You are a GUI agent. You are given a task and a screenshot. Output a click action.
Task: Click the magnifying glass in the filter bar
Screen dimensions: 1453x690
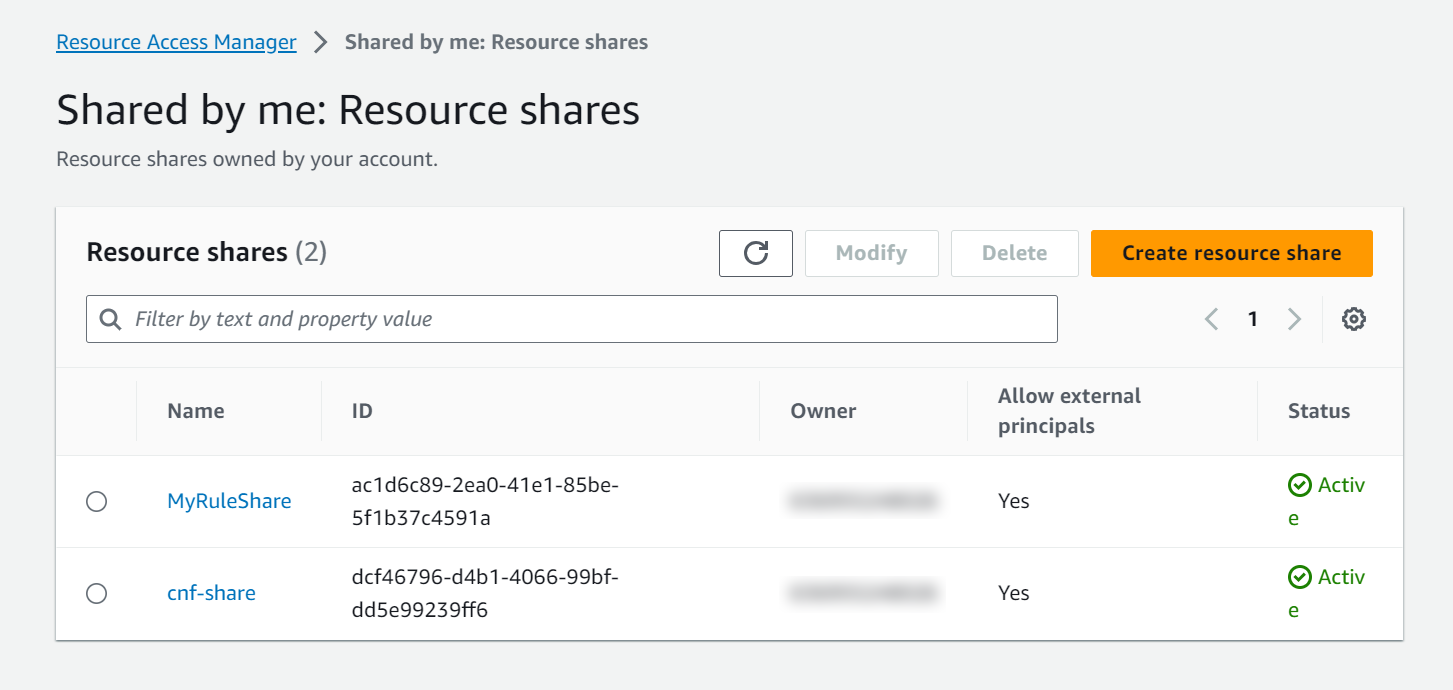[110, 318]
